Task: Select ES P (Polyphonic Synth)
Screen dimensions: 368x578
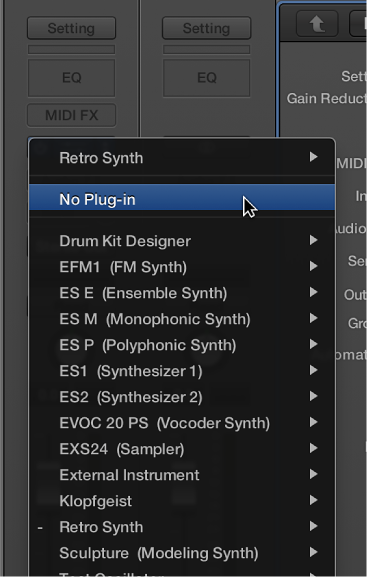Action: click(182, 345)
